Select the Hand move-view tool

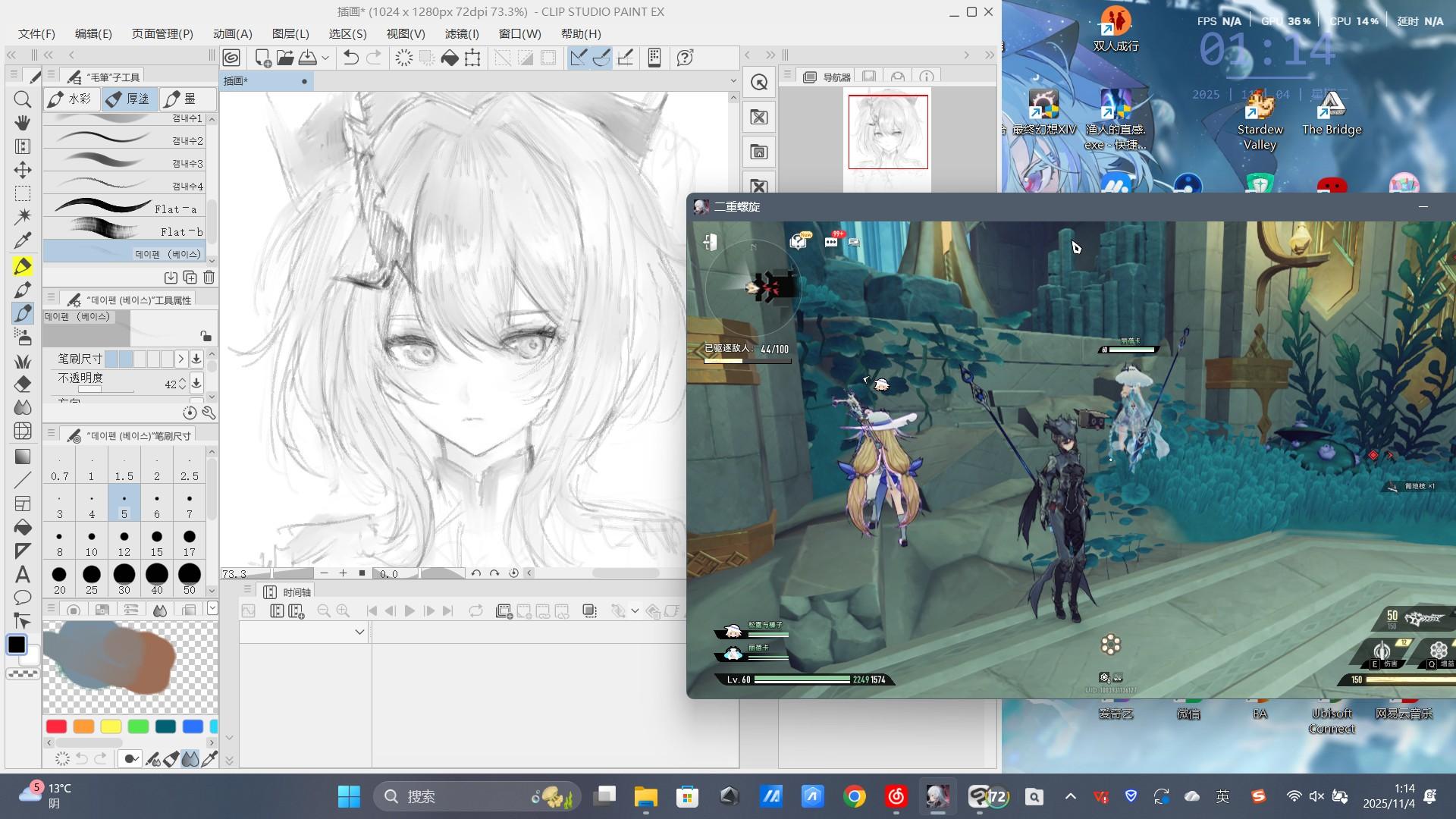point(23,123)
